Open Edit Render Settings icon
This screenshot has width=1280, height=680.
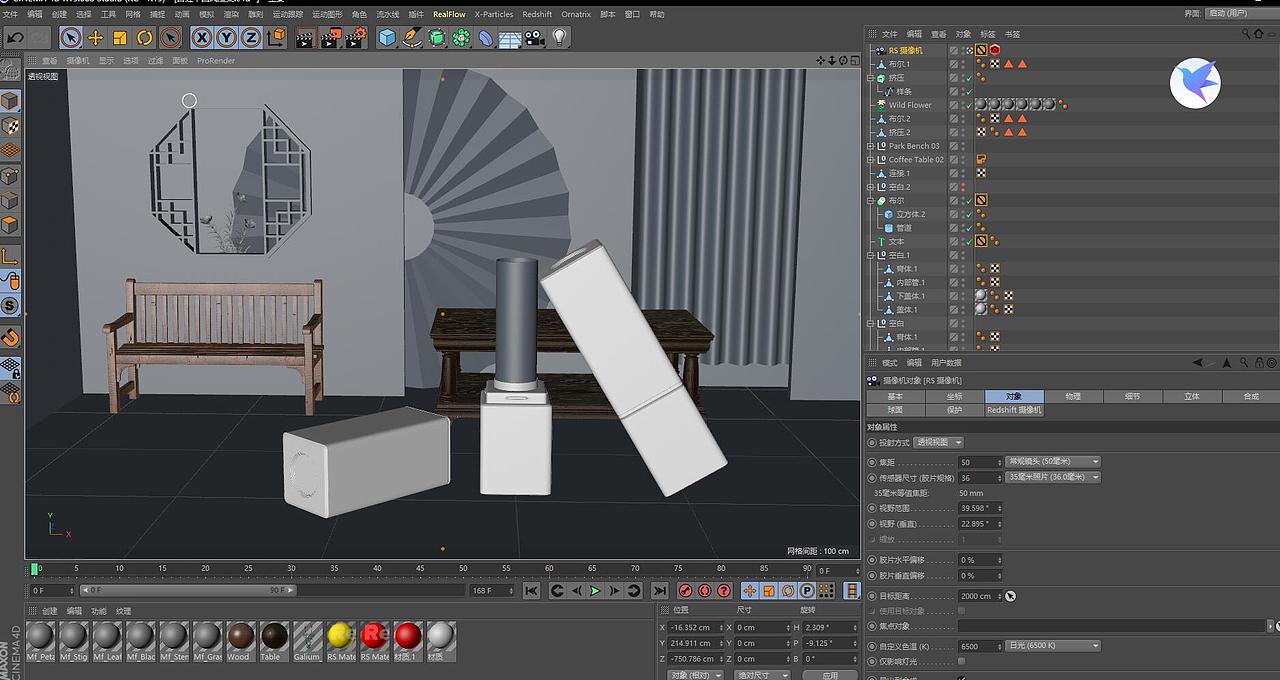coord(356,38)
